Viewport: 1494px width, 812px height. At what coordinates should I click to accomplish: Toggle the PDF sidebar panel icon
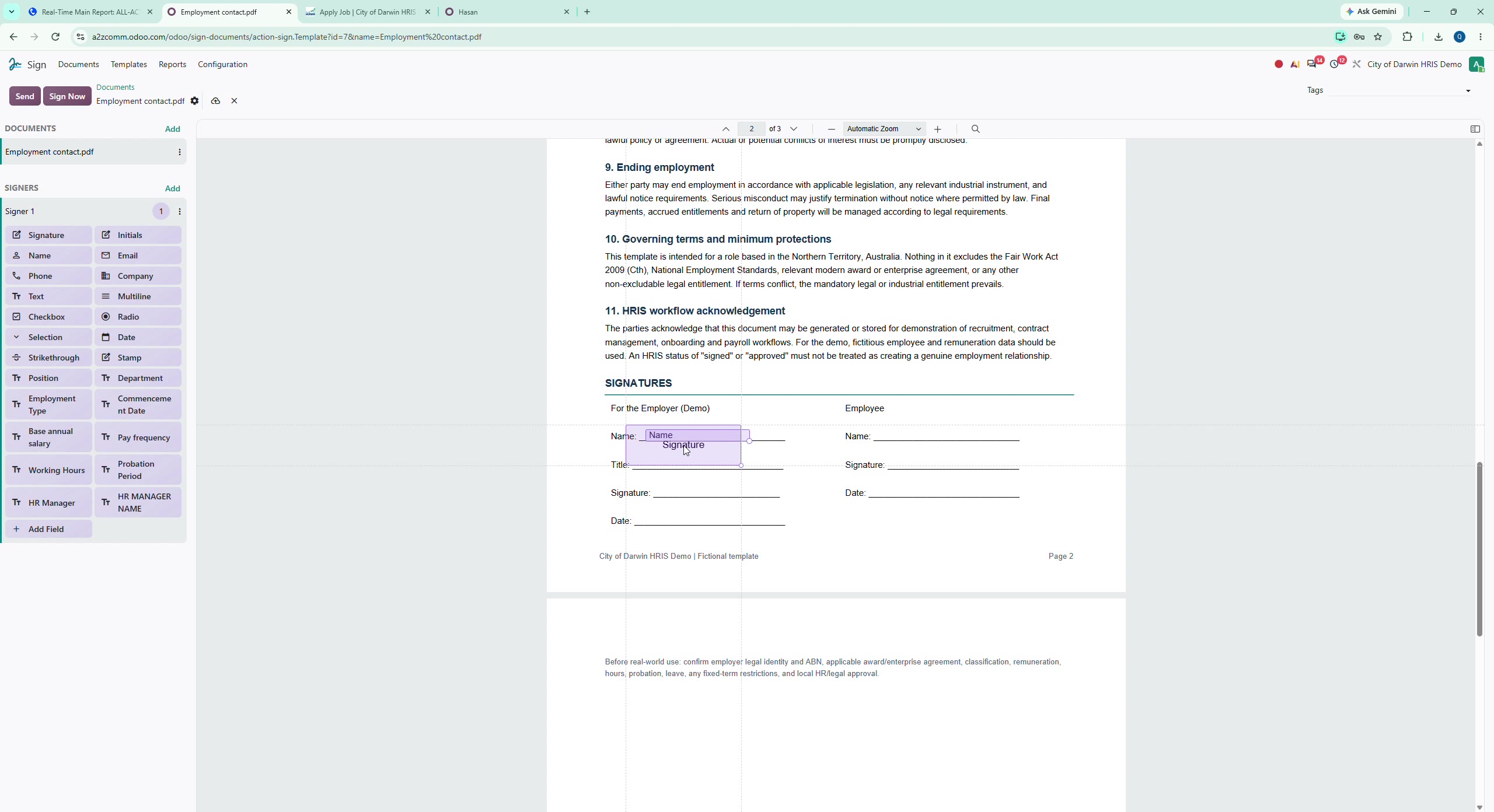1475,129
